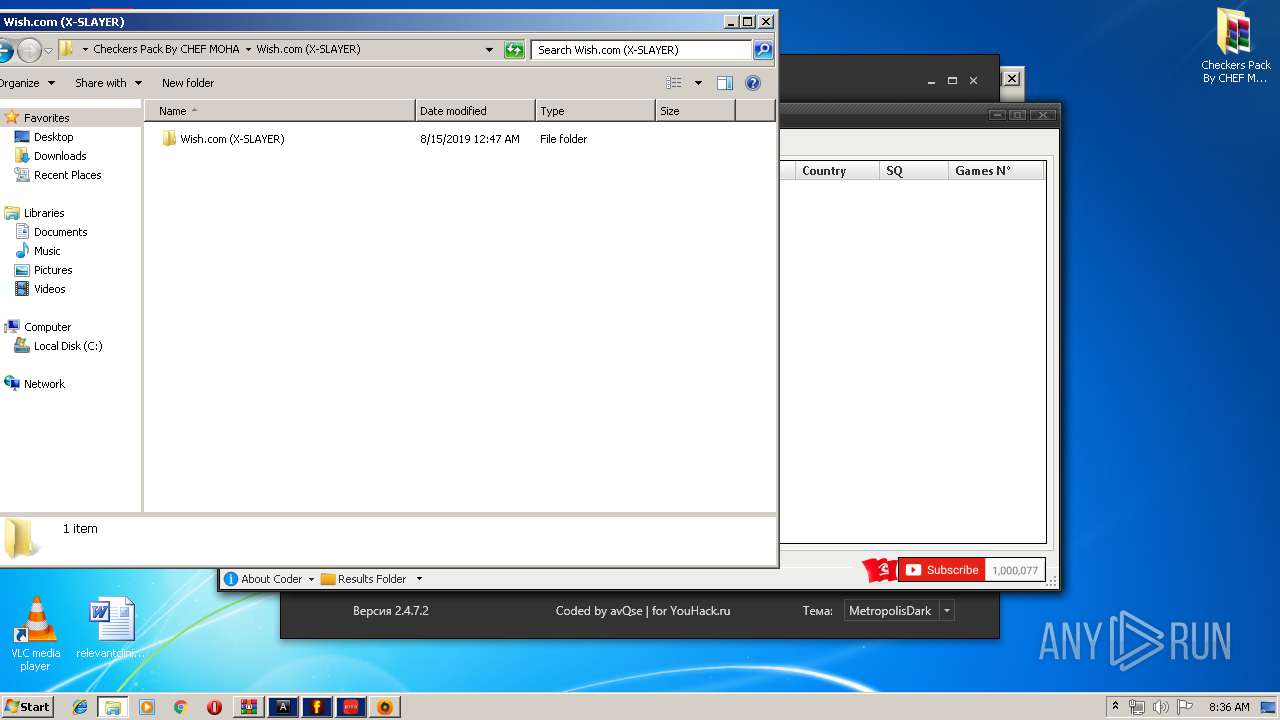Viewport: 1280px width, 720px height.
Task: Open the Start menu
Action: click(27, 707)
